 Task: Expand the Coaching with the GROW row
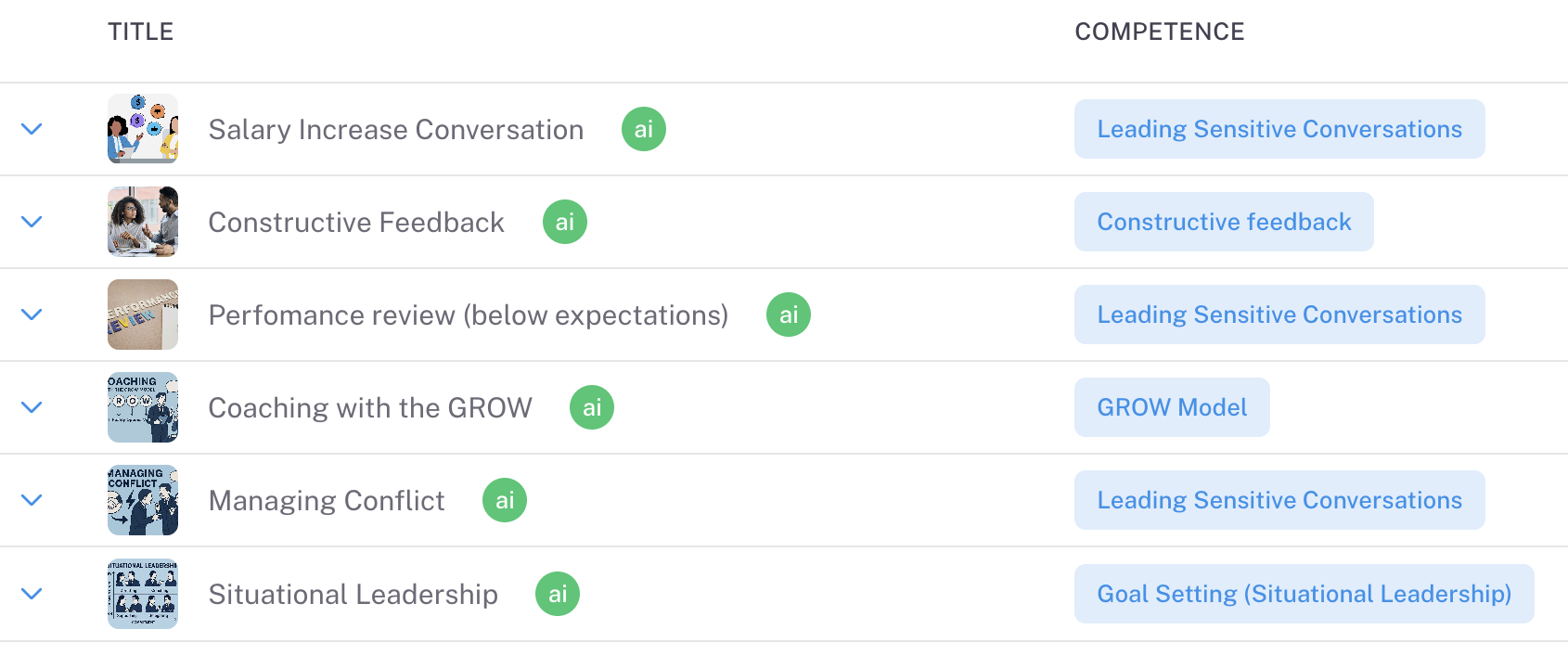[x=32, y=407]
